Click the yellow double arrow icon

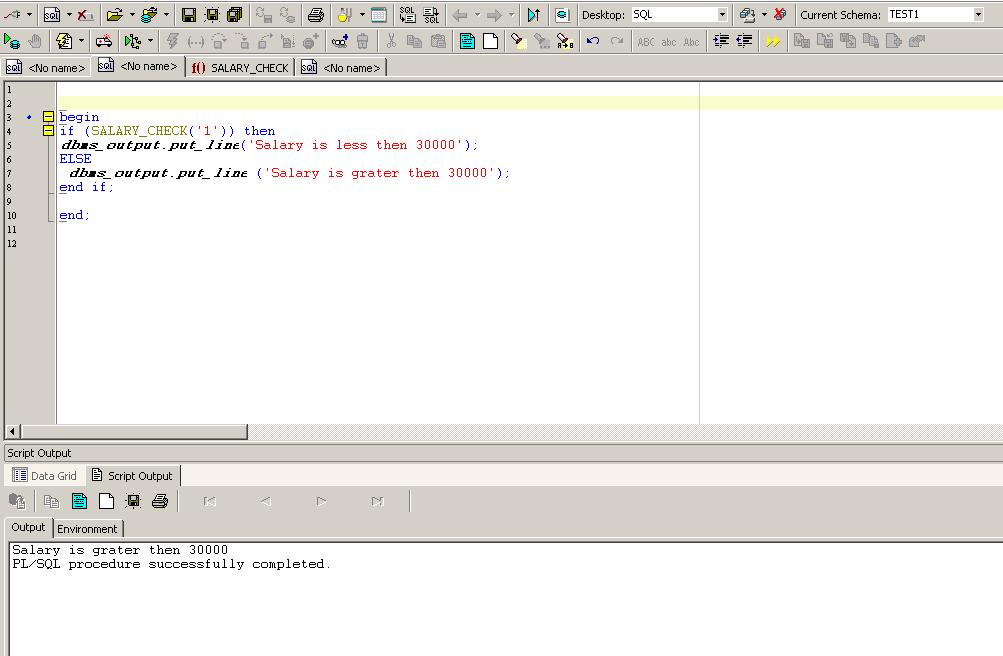coord(773,42)
